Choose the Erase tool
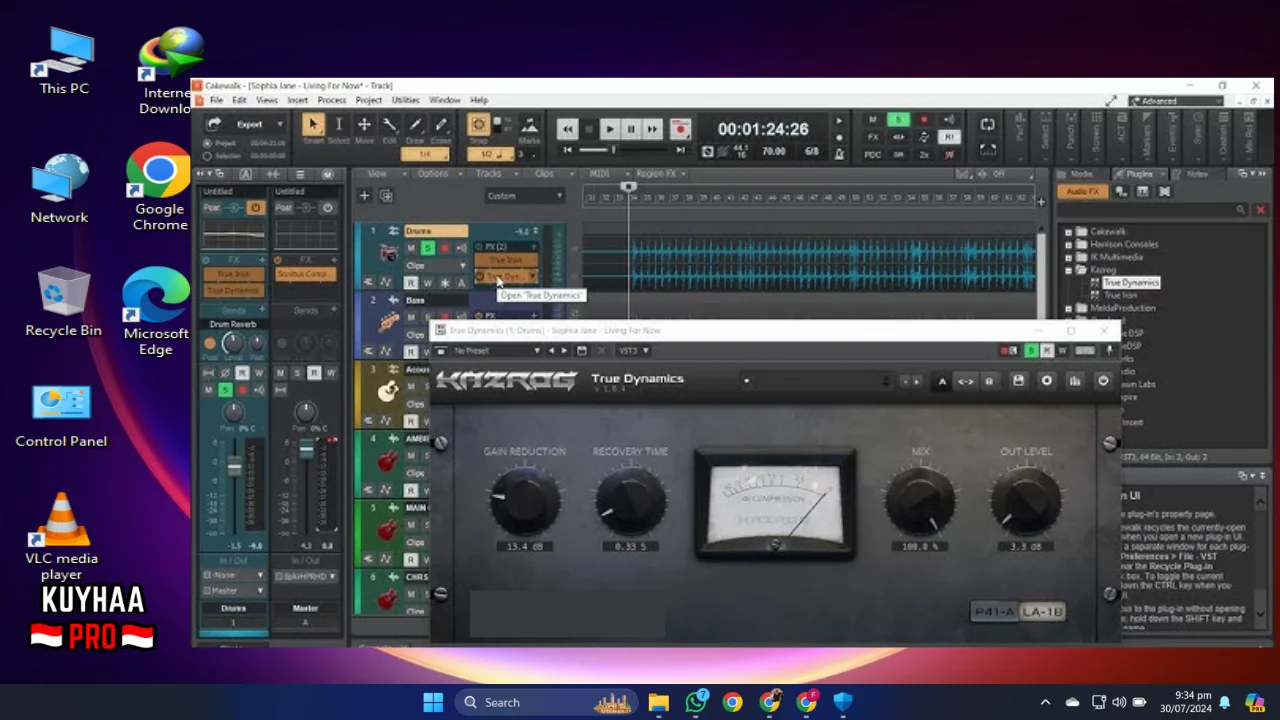Screen dimensions: 1280x720 441,124
